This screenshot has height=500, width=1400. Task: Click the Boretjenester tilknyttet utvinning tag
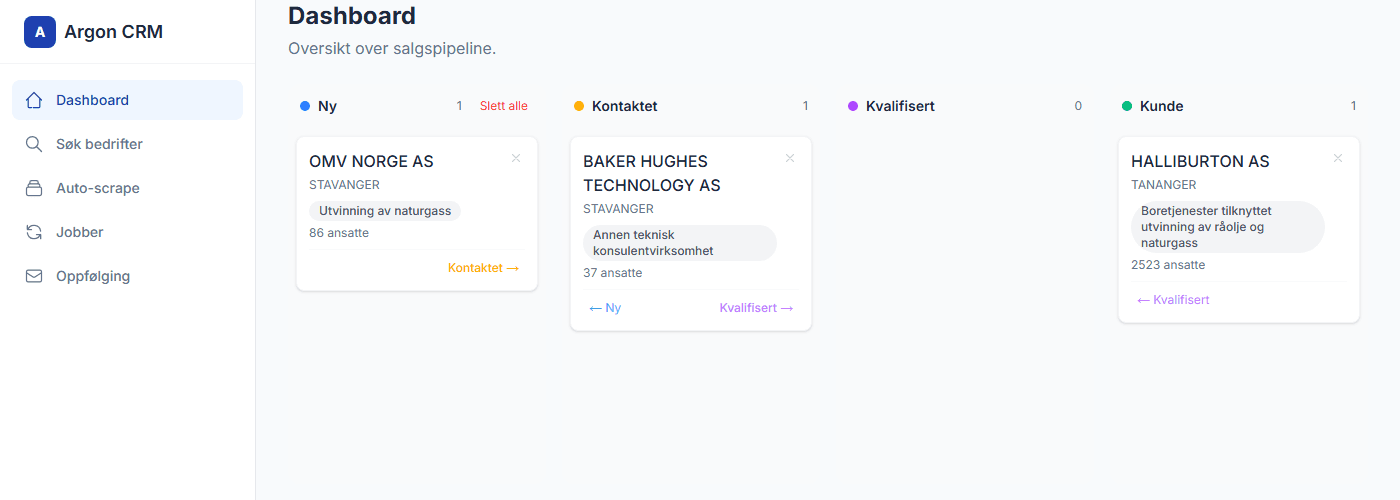tap(1228, 227)
